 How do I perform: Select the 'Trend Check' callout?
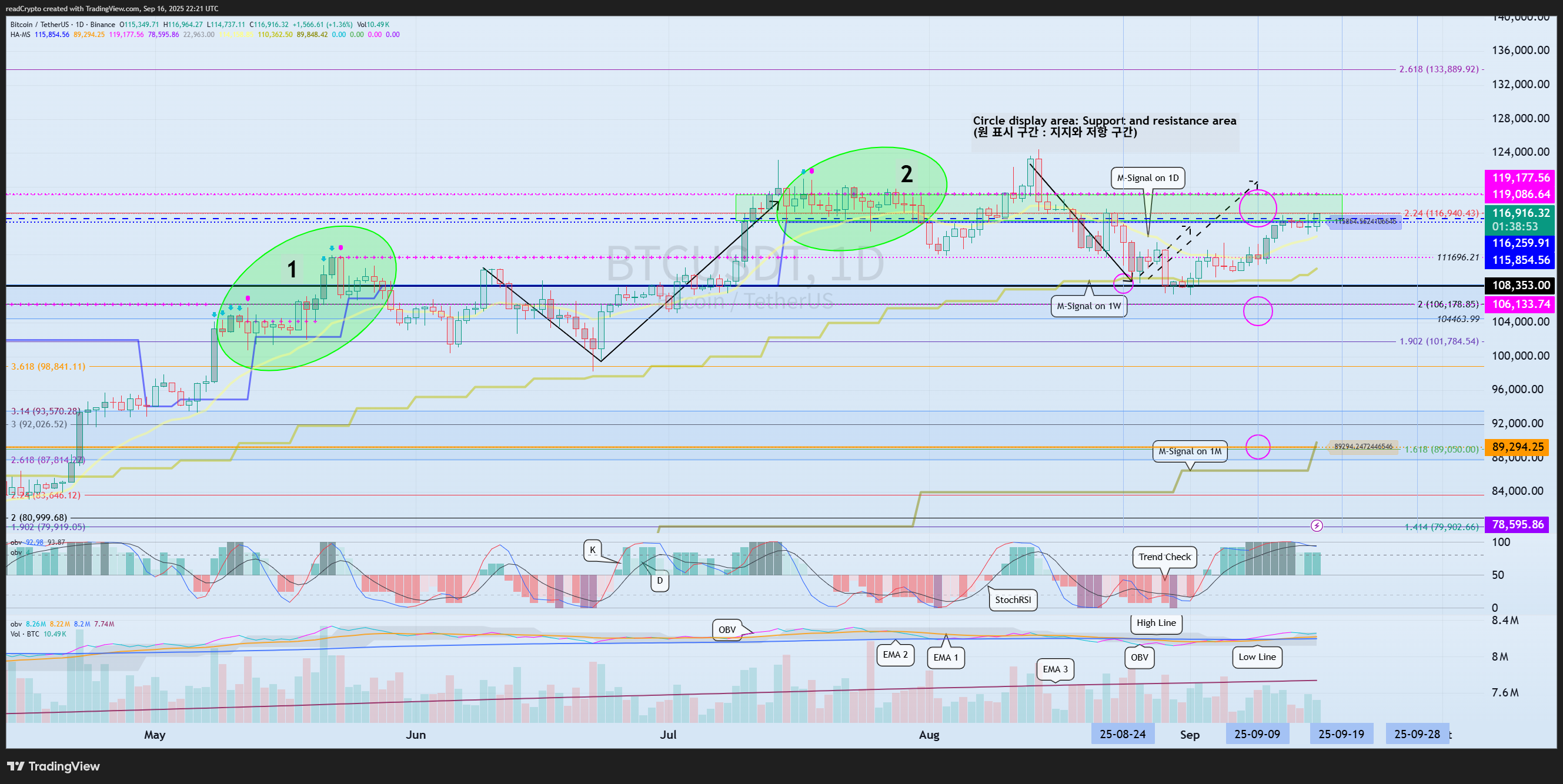tap(1164, 557)
